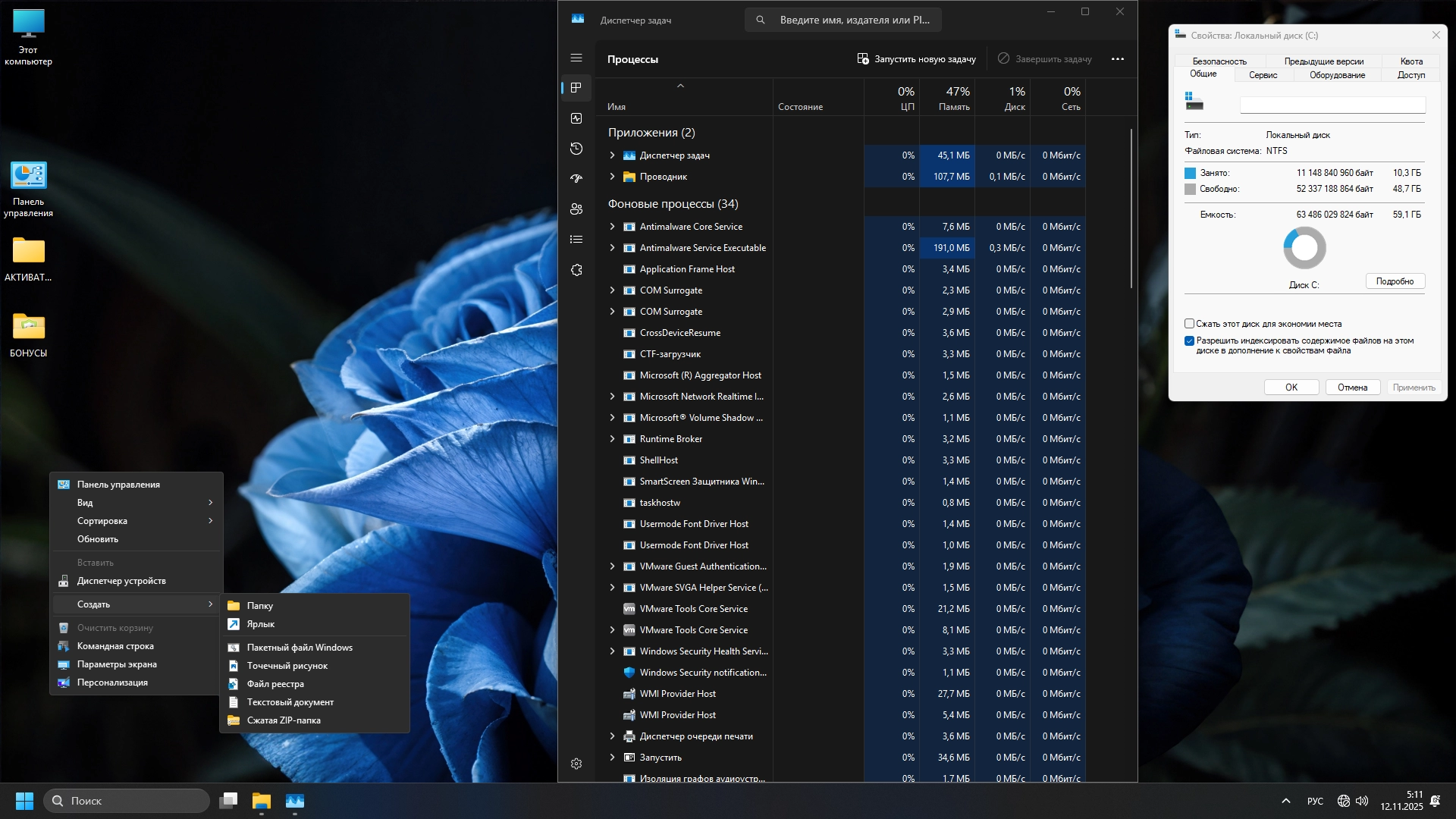Expand the Проводник process row

(613, 177)
